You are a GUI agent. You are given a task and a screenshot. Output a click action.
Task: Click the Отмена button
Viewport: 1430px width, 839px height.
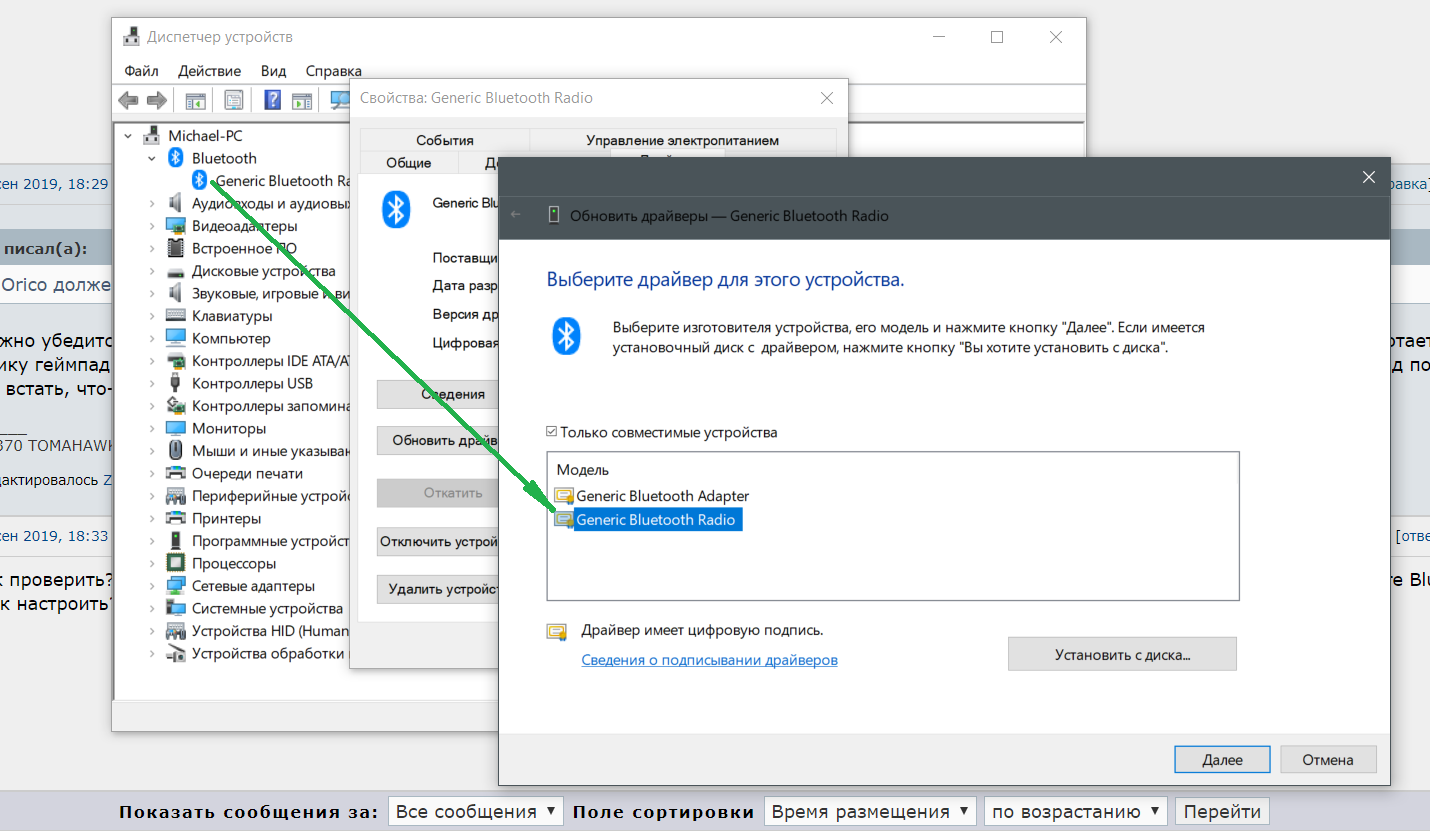1328,759
